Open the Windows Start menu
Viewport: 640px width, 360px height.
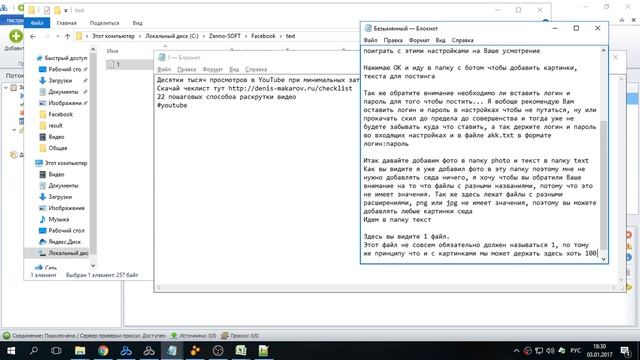[11, 351]
